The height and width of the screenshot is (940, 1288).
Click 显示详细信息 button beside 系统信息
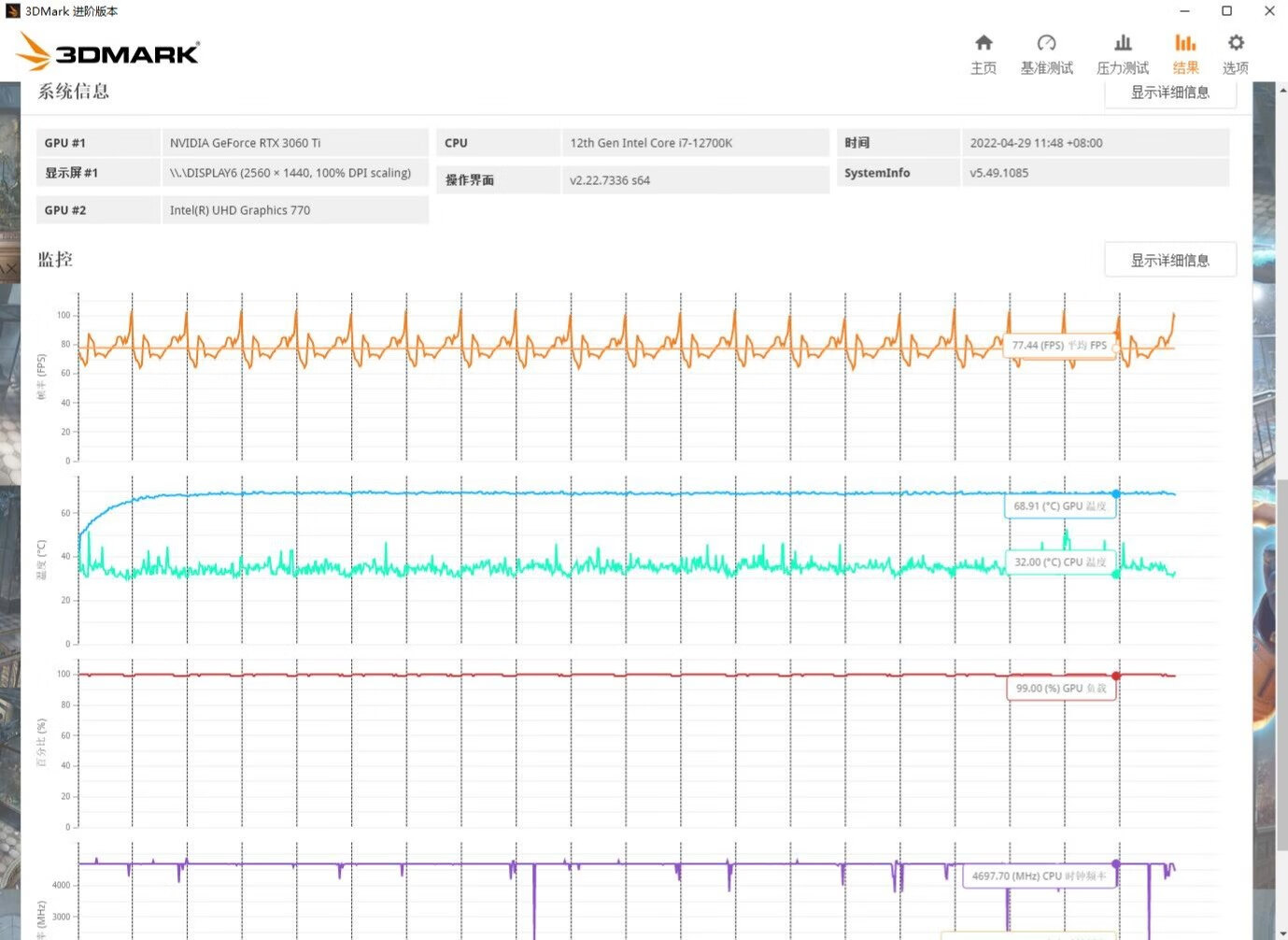tap(1170, 93)
